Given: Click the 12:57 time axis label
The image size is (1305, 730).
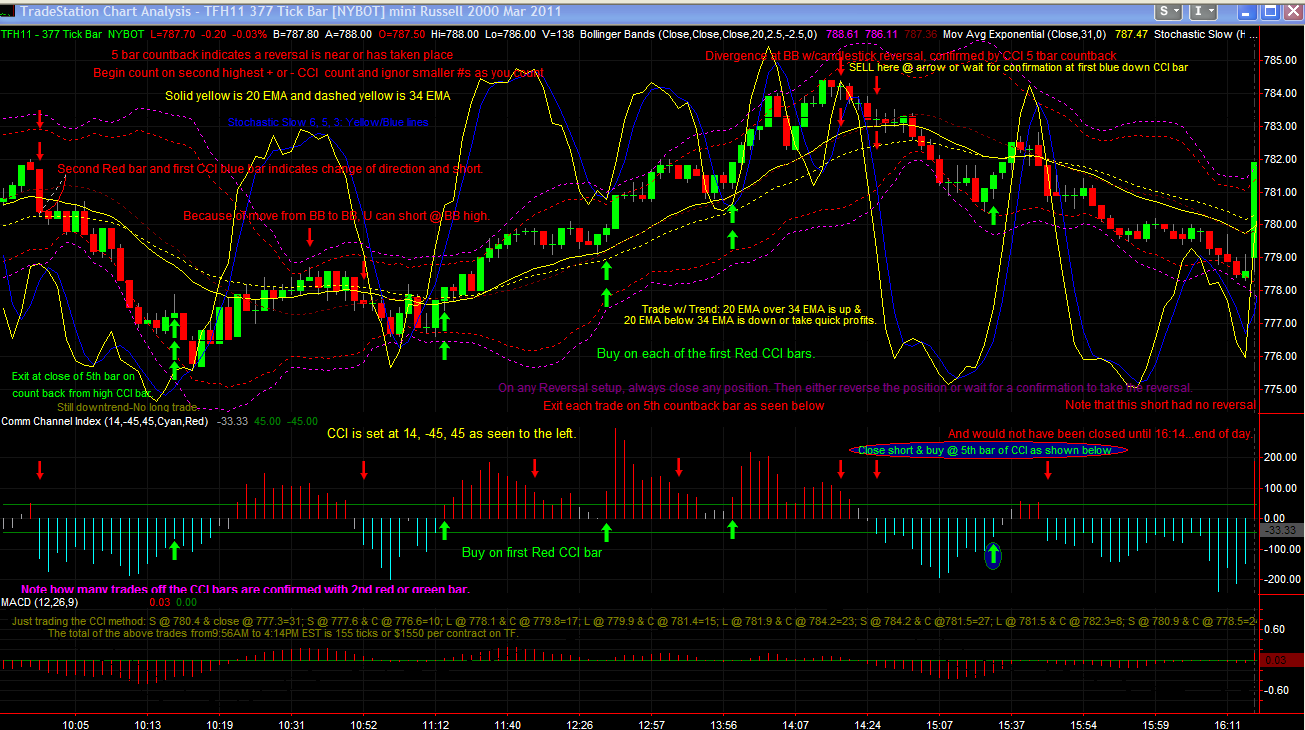Looking at the screenshot, I should click(652, 724).
